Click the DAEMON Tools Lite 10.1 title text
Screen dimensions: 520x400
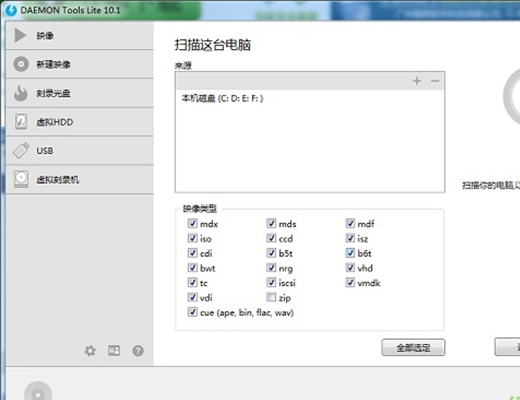(70, 10)
